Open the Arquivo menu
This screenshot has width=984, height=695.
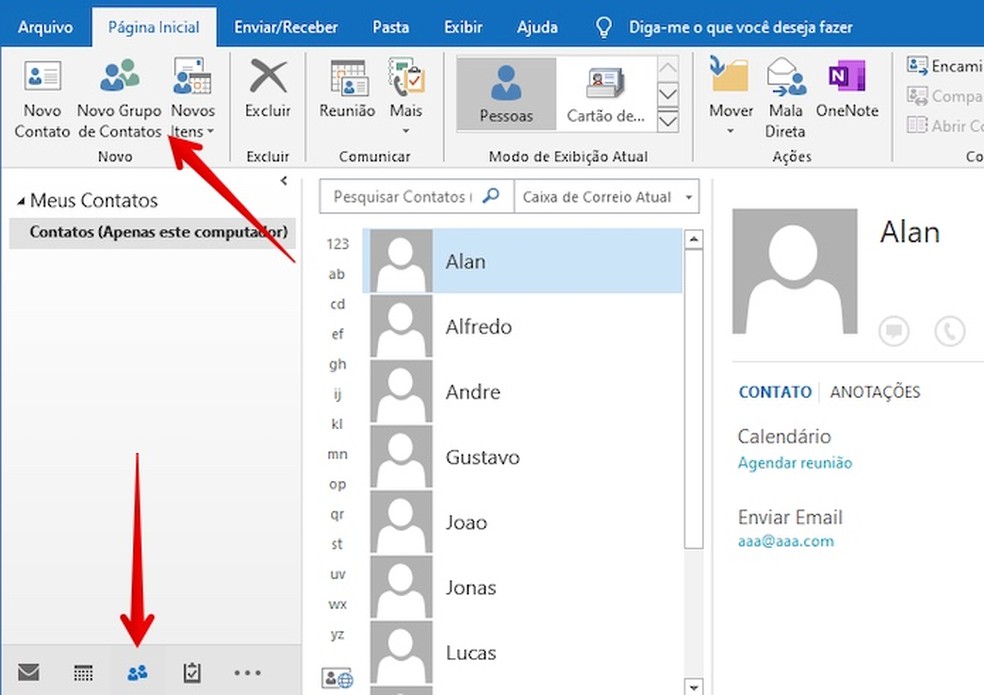[x=44, y=27]
